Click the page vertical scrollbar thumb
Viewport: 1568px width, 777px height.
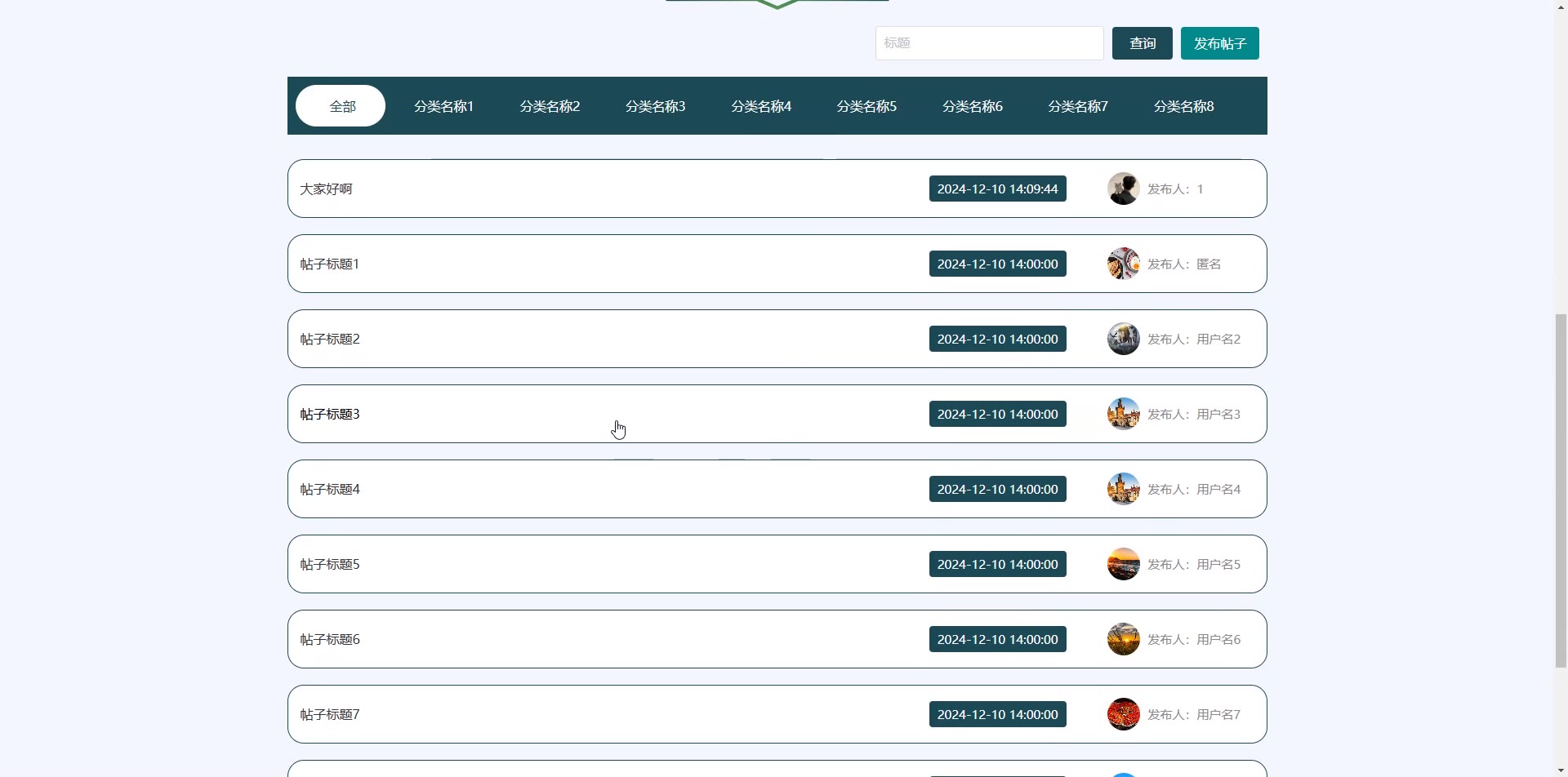coord(1561,491)
